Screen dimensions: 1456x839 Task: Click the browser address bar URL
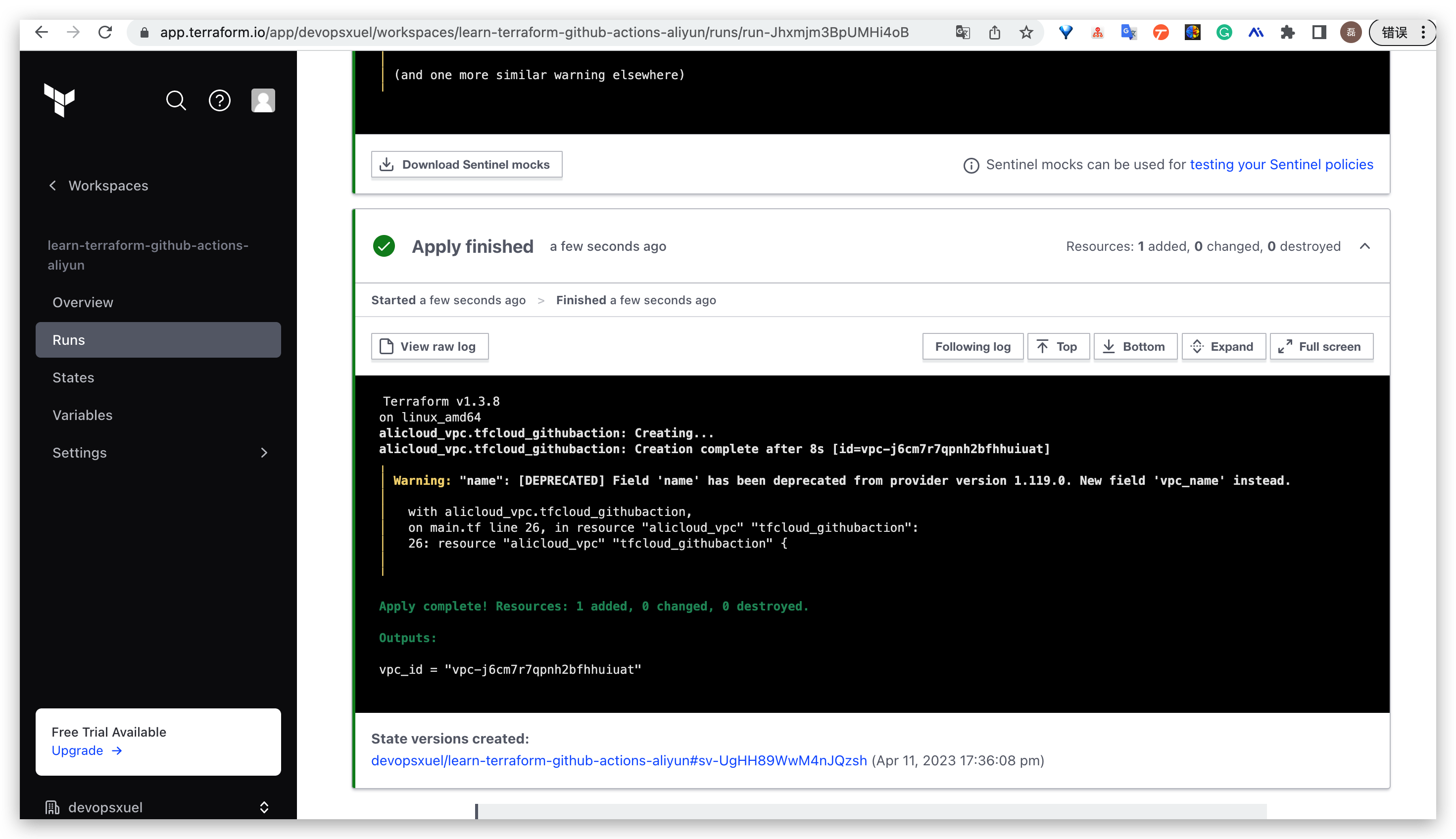coord(534,32)
